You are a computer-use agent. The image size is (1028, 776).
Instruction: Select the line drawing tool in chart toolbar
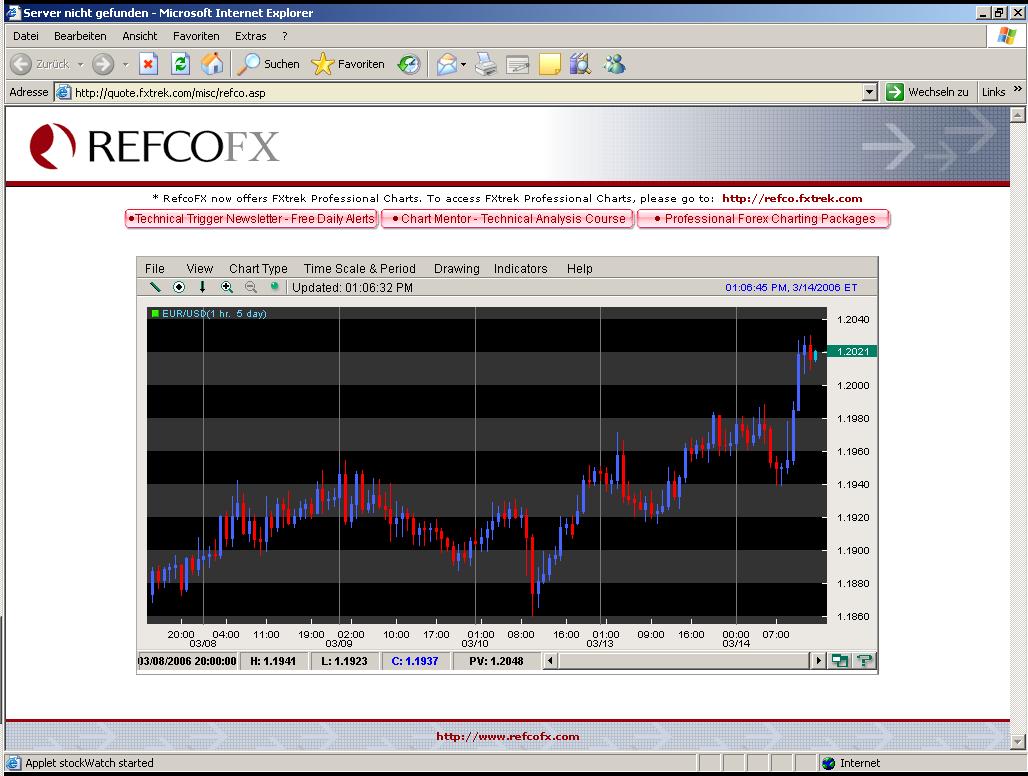[x=155, y=287]
